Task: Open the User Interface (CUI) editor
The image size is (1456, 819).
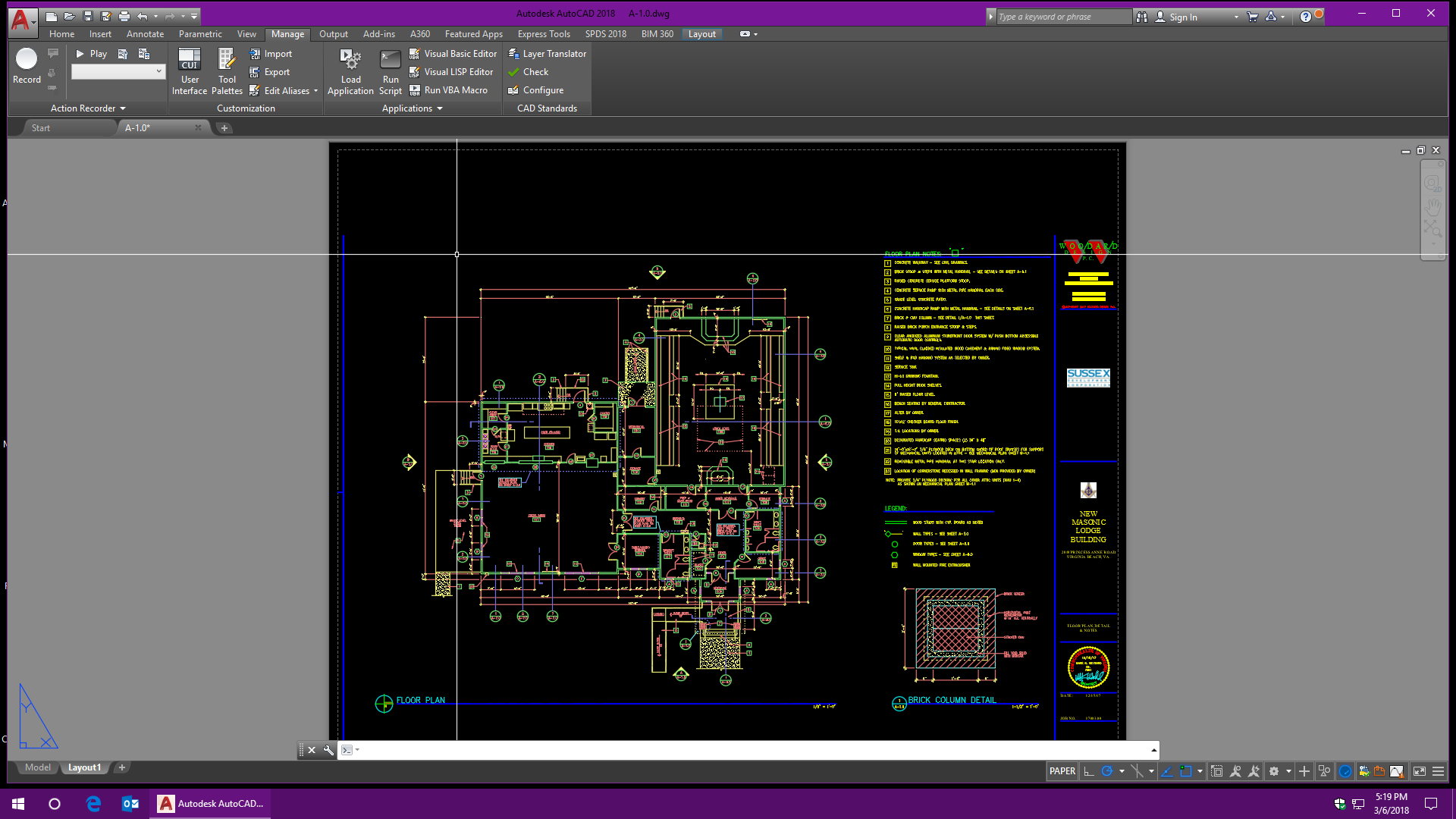Action: [x=190, y=68]
